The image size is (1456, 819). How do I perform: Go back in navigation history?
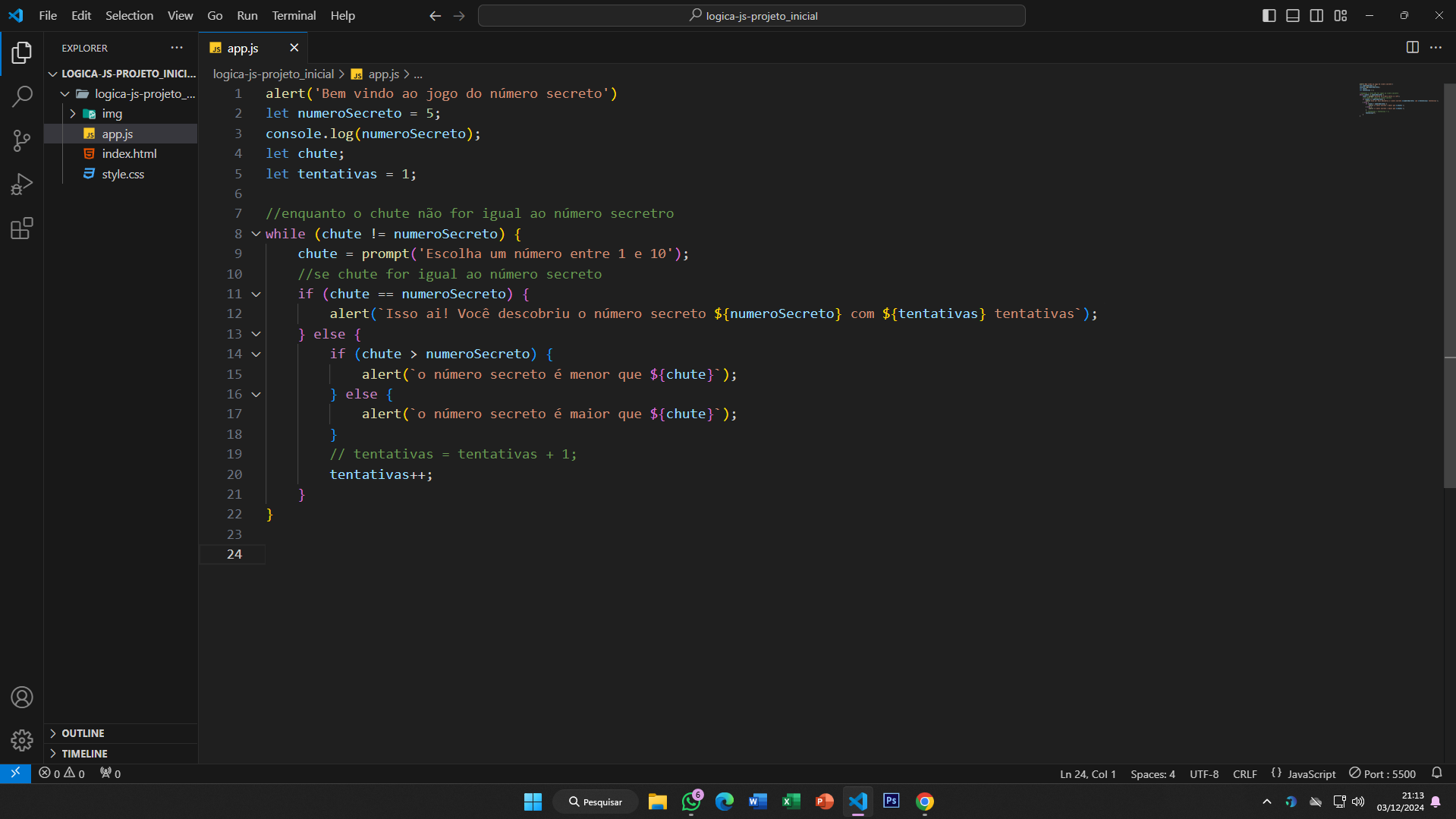click(435, 16)
